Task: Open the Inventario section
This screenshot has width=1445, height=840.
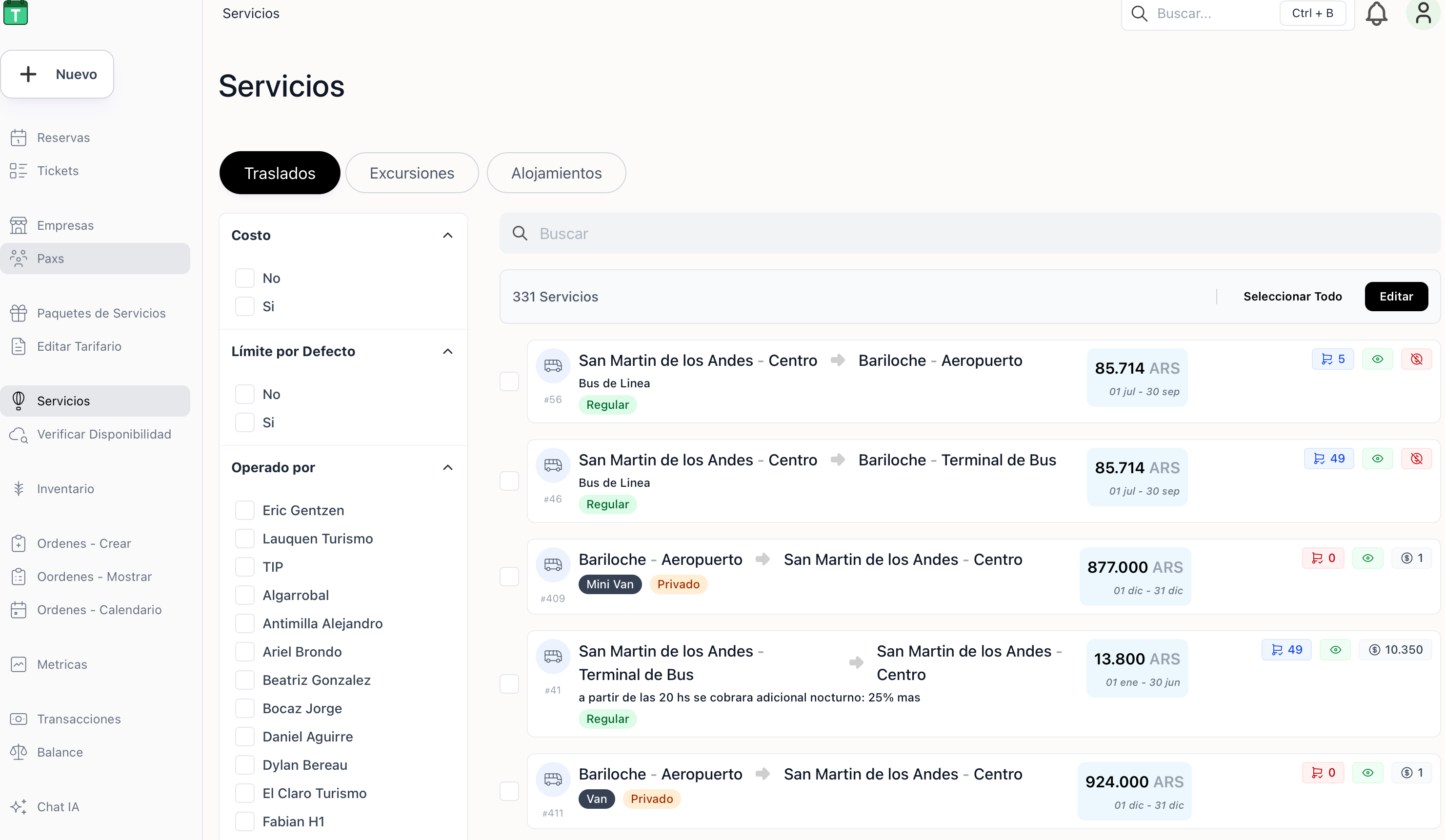Action: click(x=65, y=488)
